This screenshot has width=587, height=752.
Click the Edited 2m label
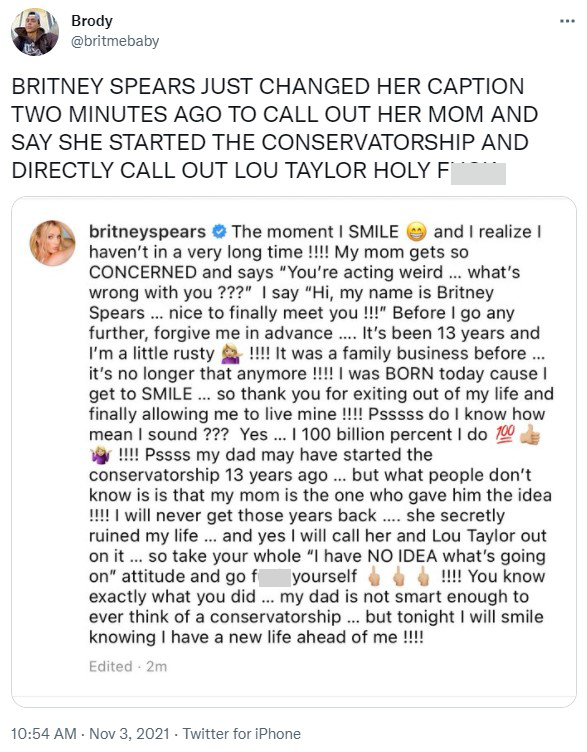tap(128, 666)
